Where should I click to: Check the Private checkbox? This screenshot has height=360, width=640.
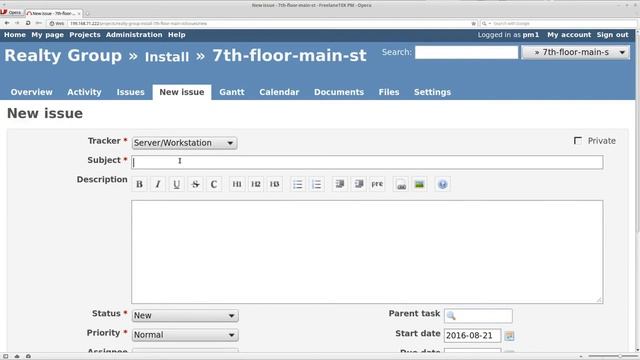tap(578, 140)
